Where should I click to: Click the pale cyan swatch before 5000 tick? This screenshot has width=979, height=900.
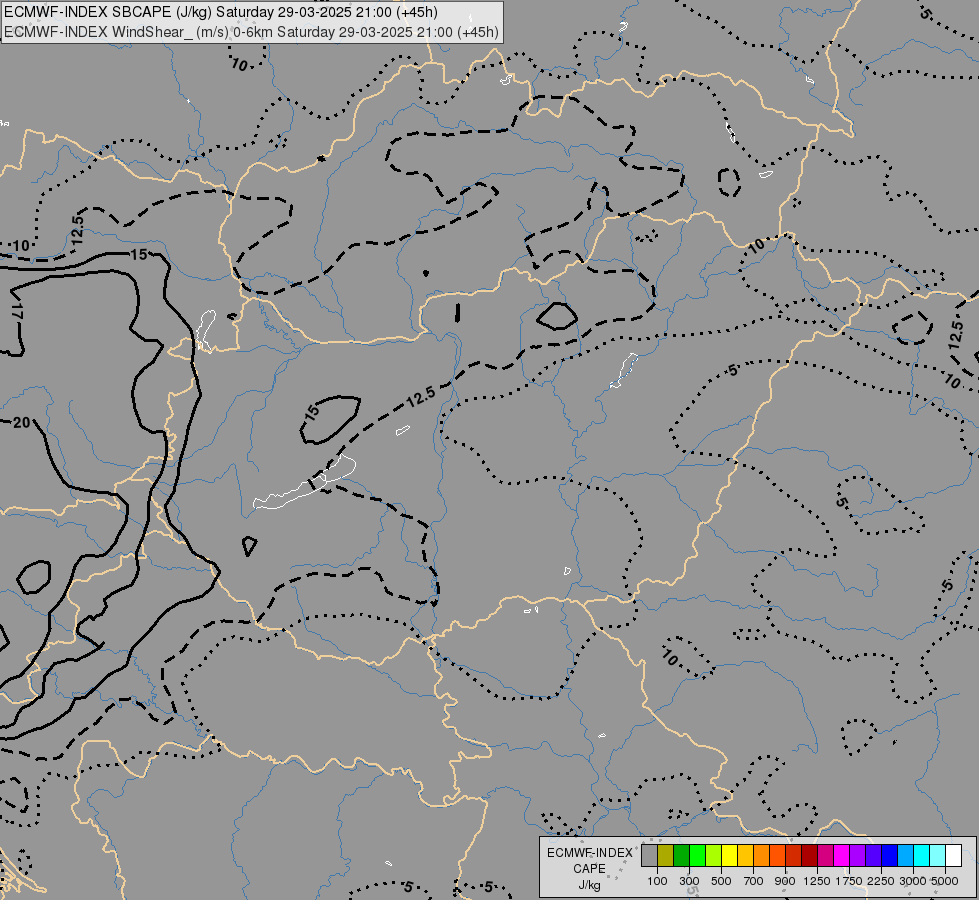[938, 855]
